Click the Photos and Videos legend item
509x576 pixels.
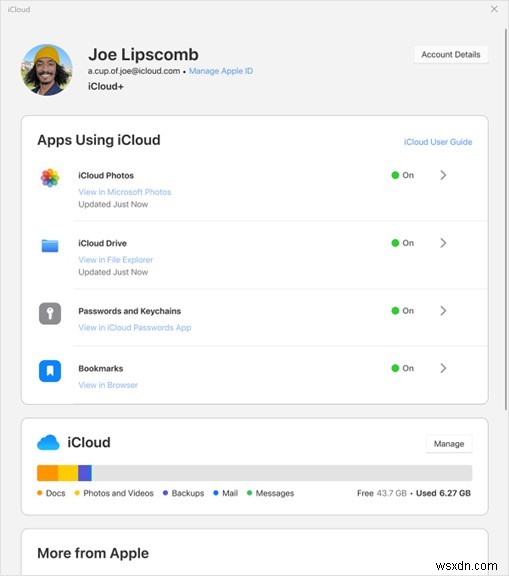click(x=114, y=493)
